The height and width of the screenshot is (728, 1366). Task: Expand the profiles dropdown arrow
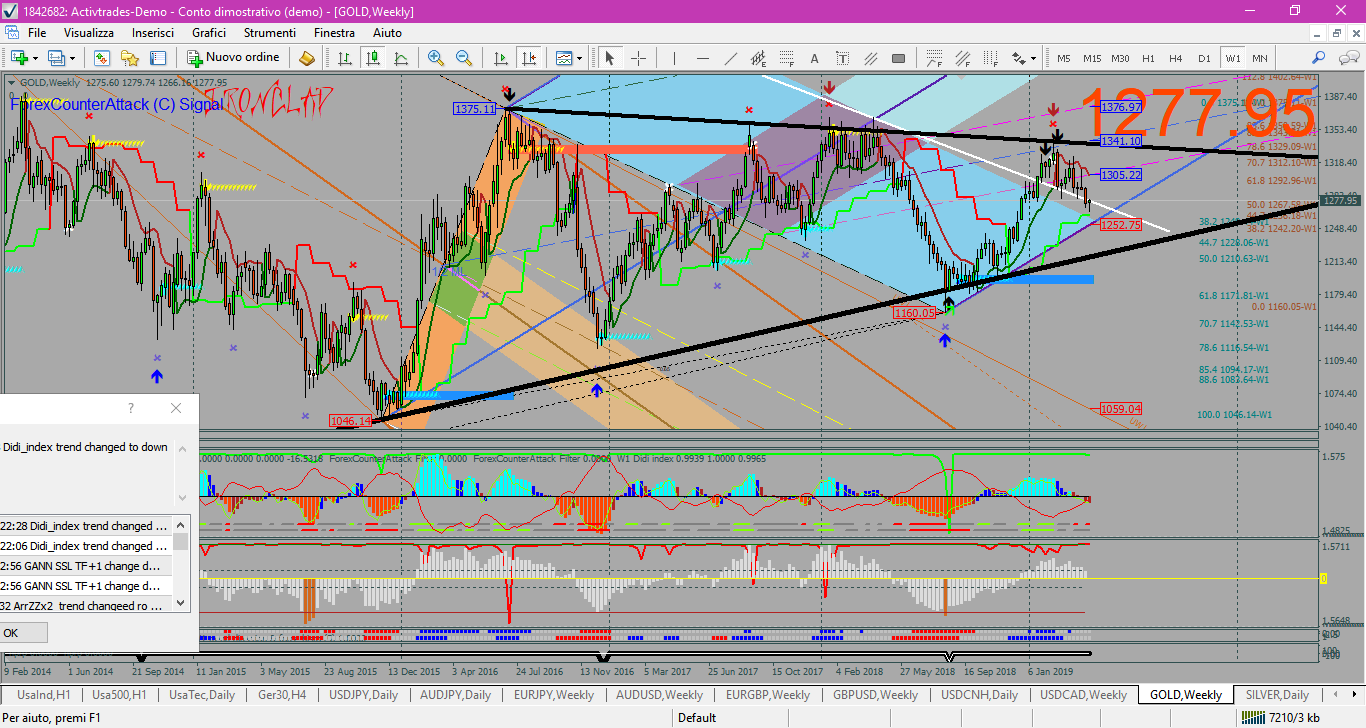click(x=72, y=58)
